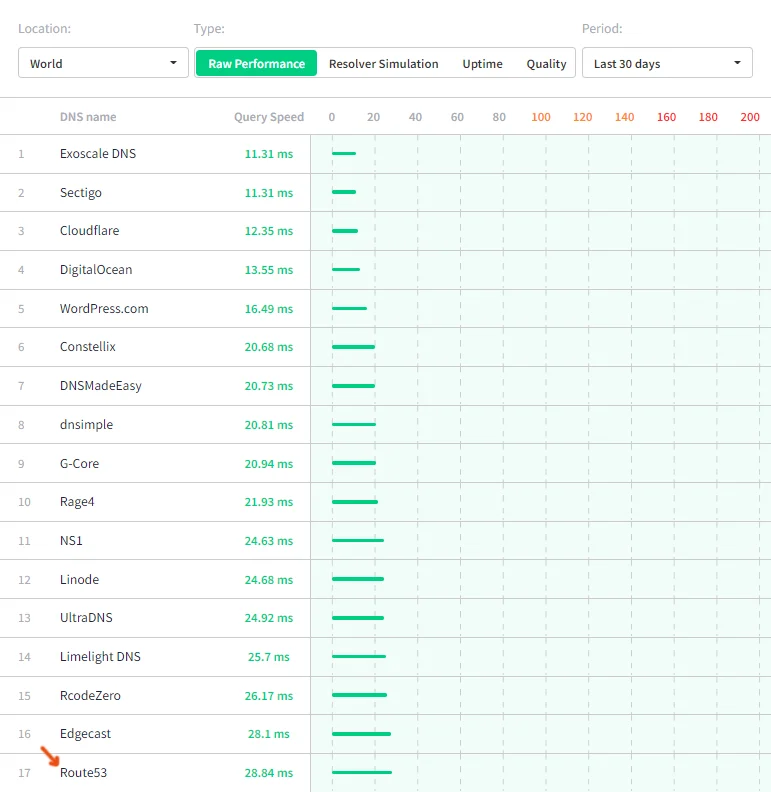Click the 21.93 ms query speed value
This screenshot has height=792, width=771.
click(x=269, y=502)
